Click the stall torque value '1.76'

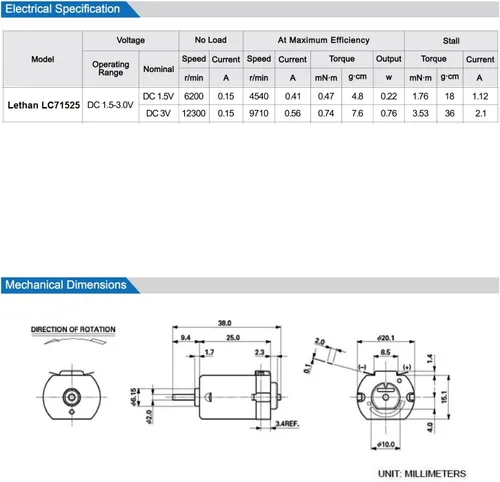[420, 96]
